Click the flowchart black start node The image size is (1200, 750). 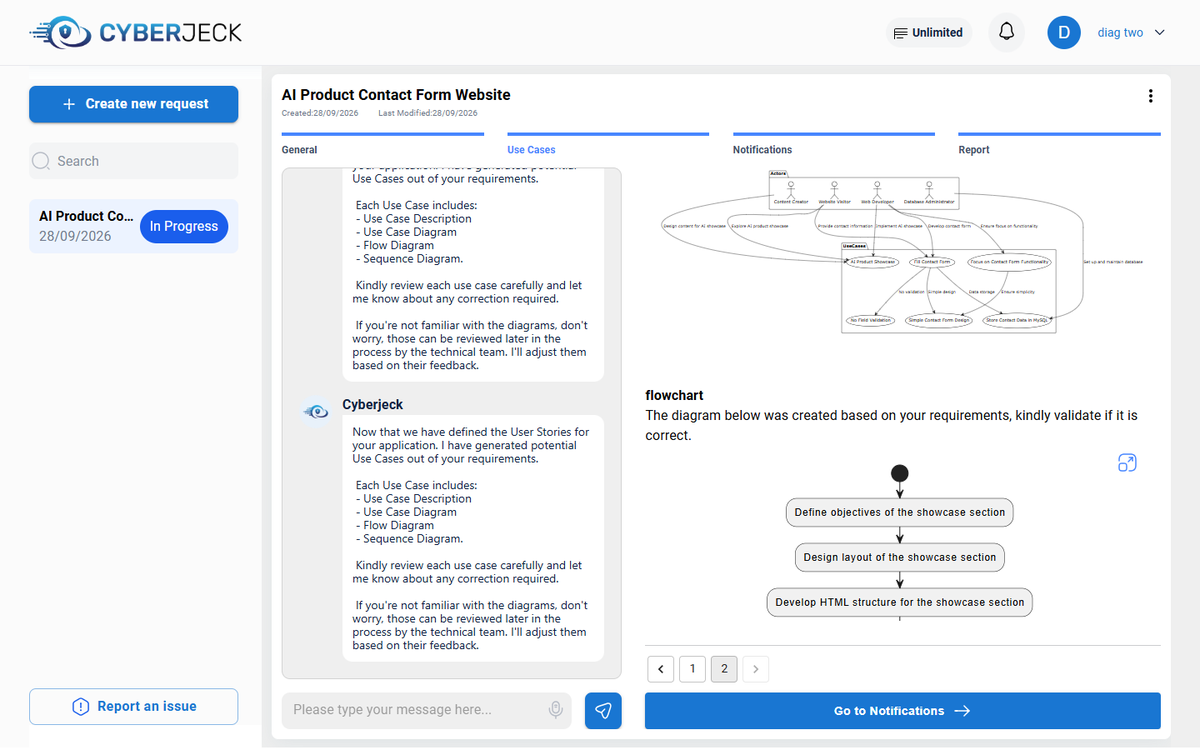click(x=899, y=473)
